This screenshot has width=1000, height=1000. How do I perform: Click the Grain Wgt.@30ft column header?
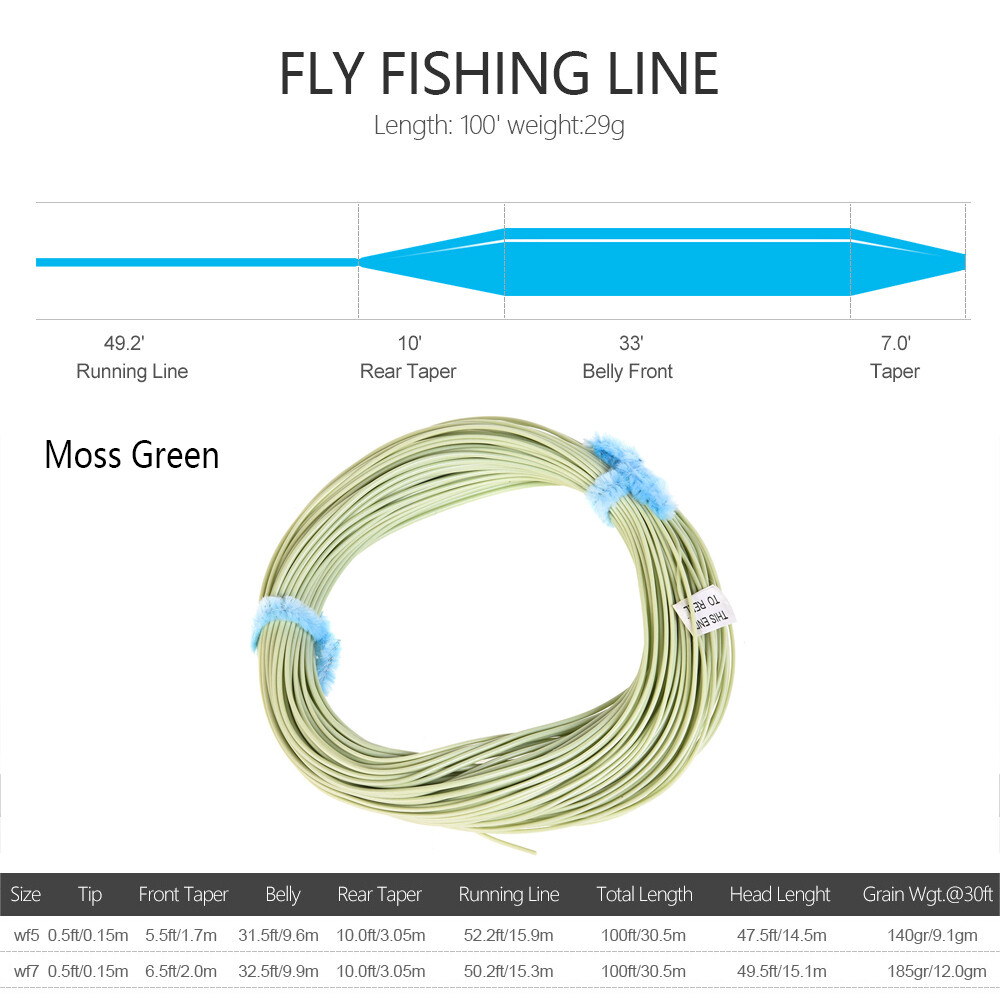click(928, 894)
